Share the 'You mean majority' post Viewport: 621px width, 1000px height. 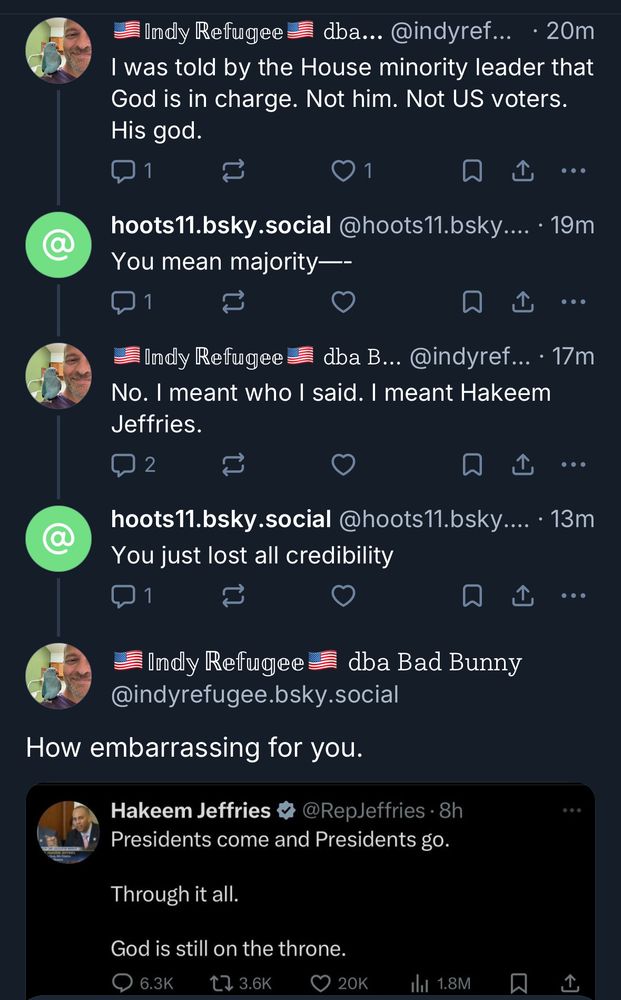pyautogui.click(x=522, y=302)
